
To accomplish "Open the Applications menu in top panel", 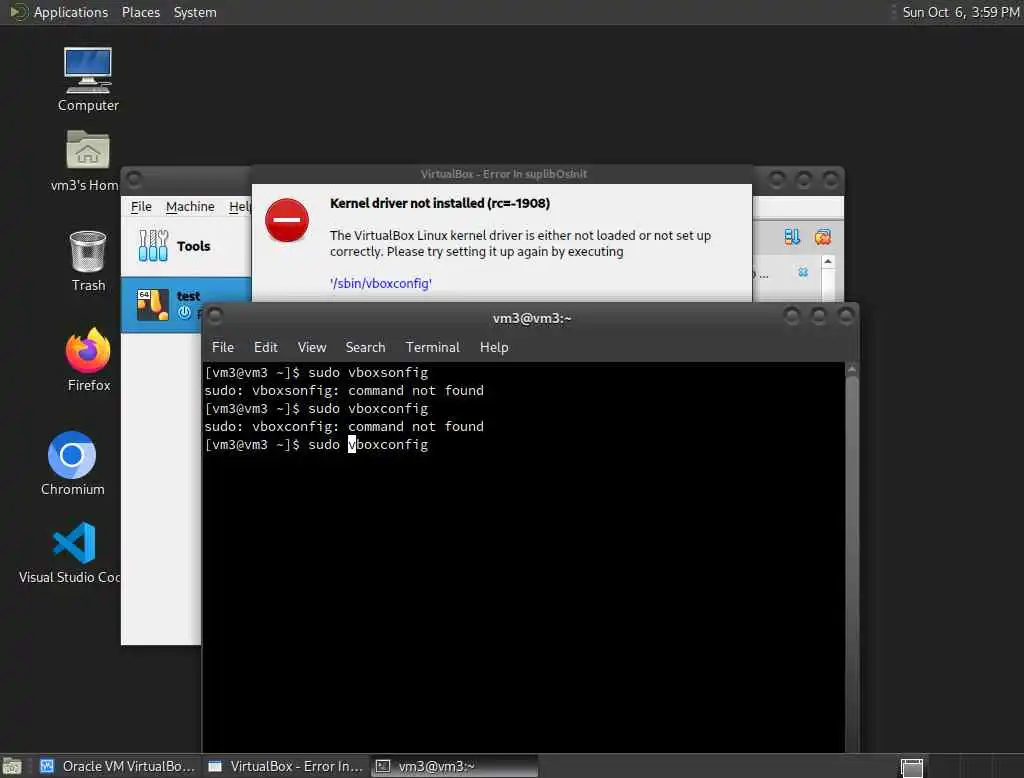I will [x=71, y=12].
